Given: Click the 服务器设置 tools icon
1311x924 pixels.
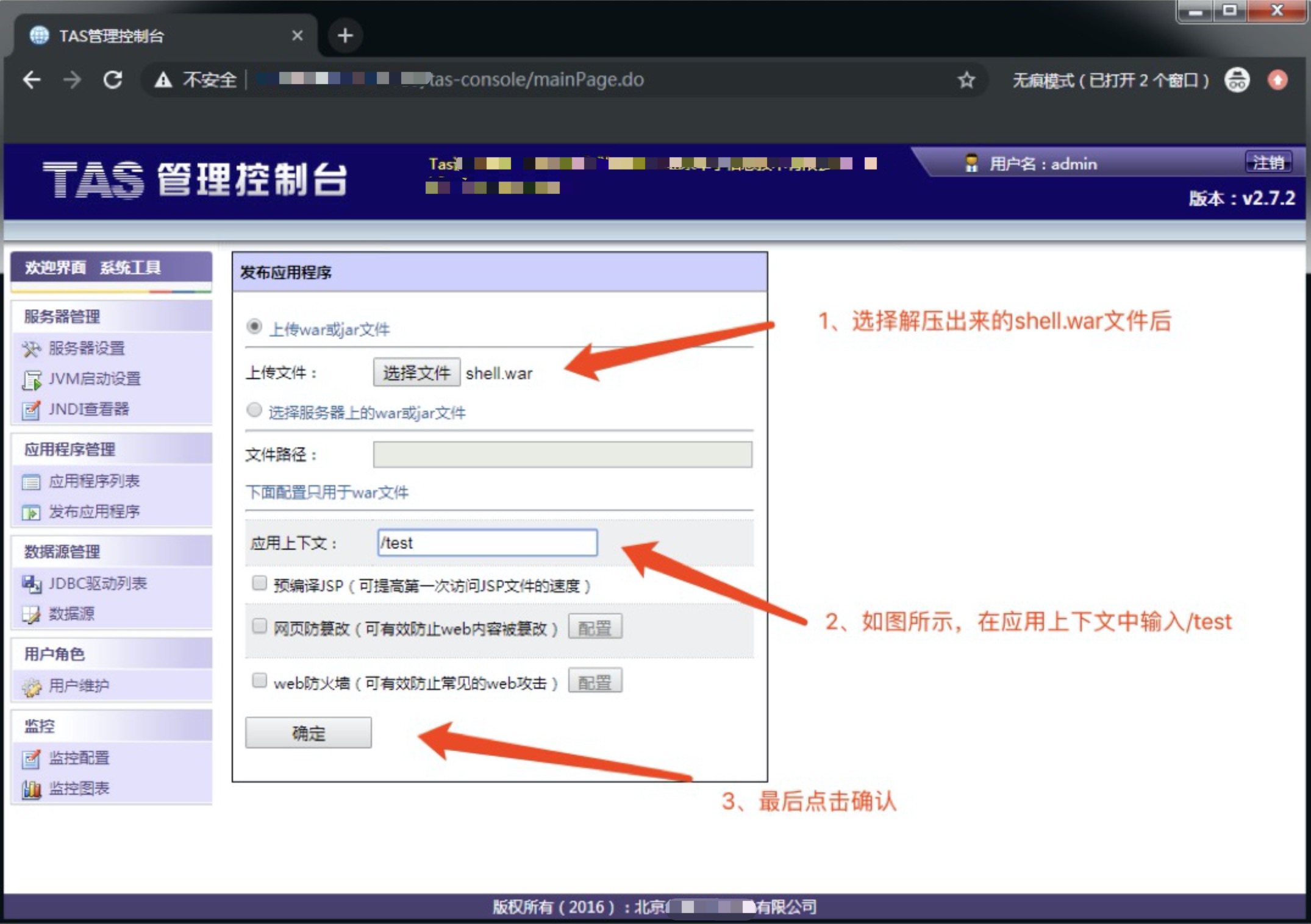Looking at the screenshot, I should point(31,349).
